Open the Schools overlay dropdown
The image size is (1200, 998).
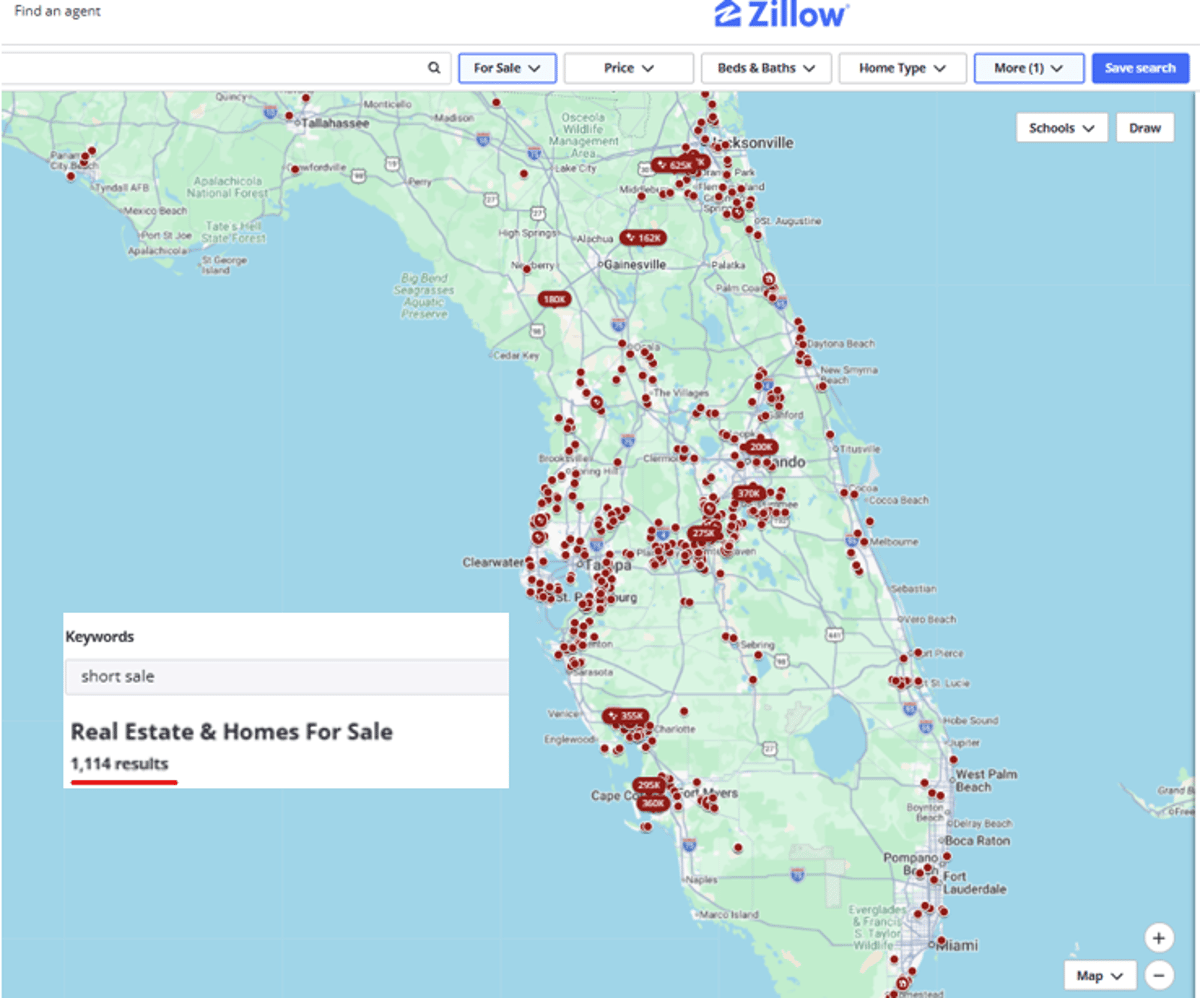[x=1061, y=127]
